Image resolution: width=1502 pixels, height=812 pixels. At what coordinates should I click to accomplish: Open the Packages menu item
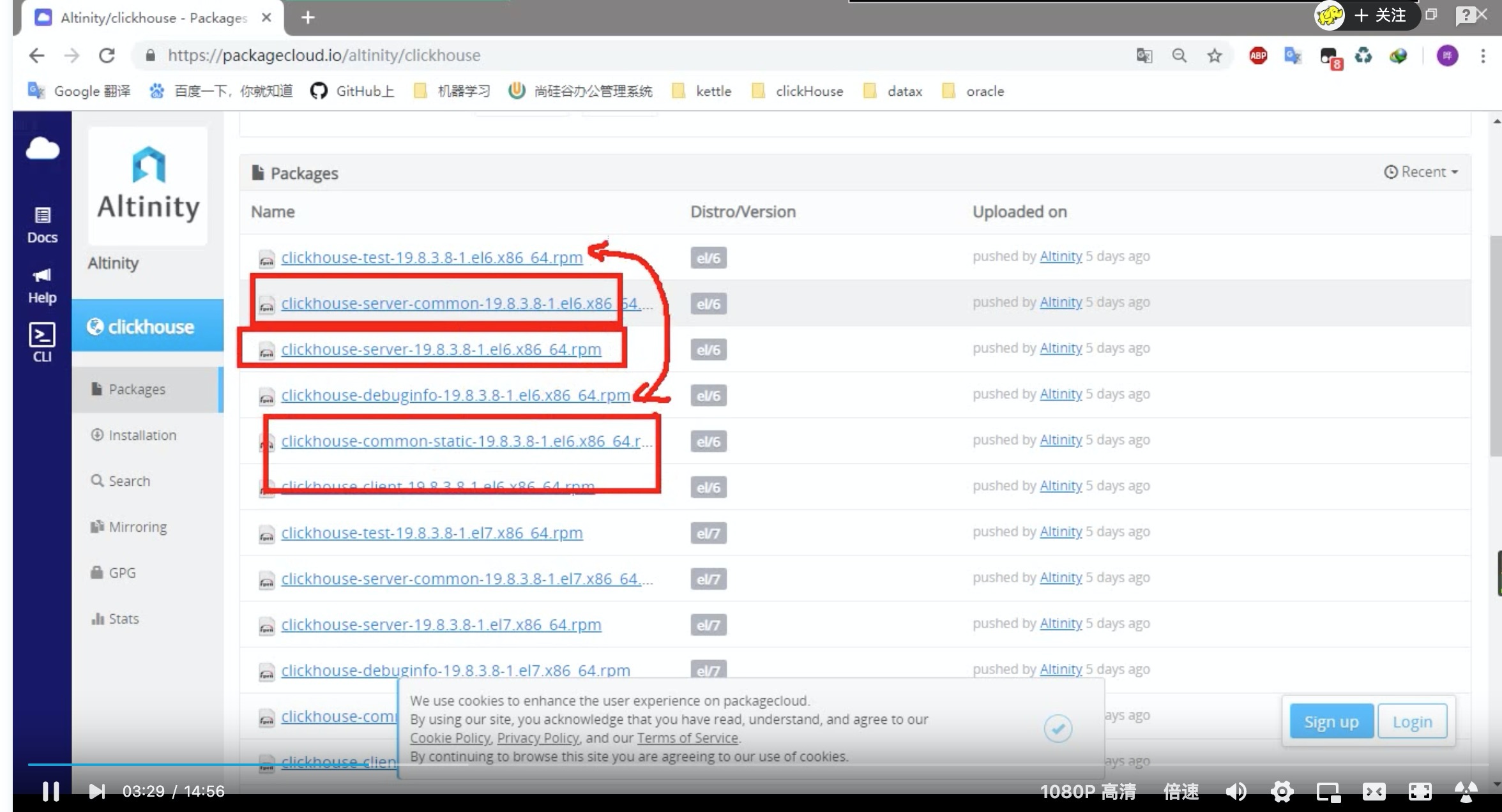pos(148,389)
